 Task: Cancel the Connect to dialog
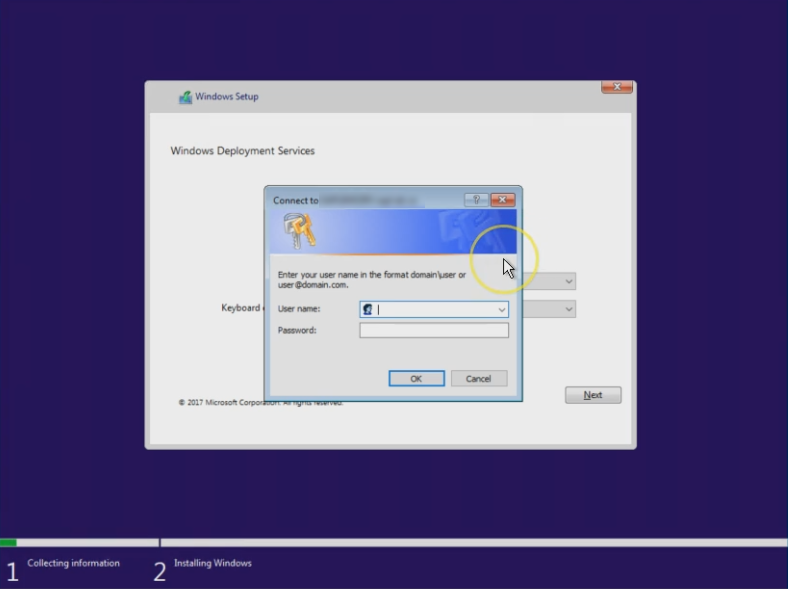click(x=478, y=378)
